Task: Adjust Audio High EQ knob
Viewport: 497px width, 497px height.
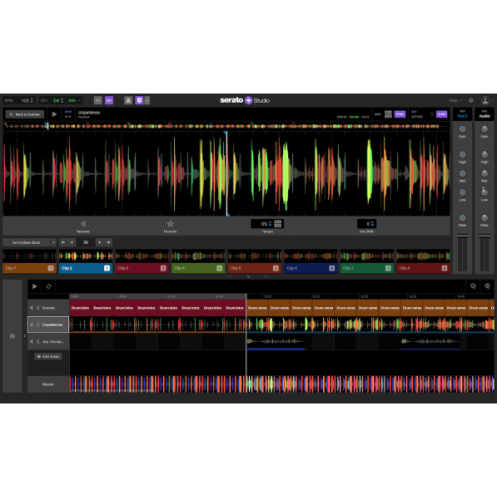Action: tap(484, 154)
